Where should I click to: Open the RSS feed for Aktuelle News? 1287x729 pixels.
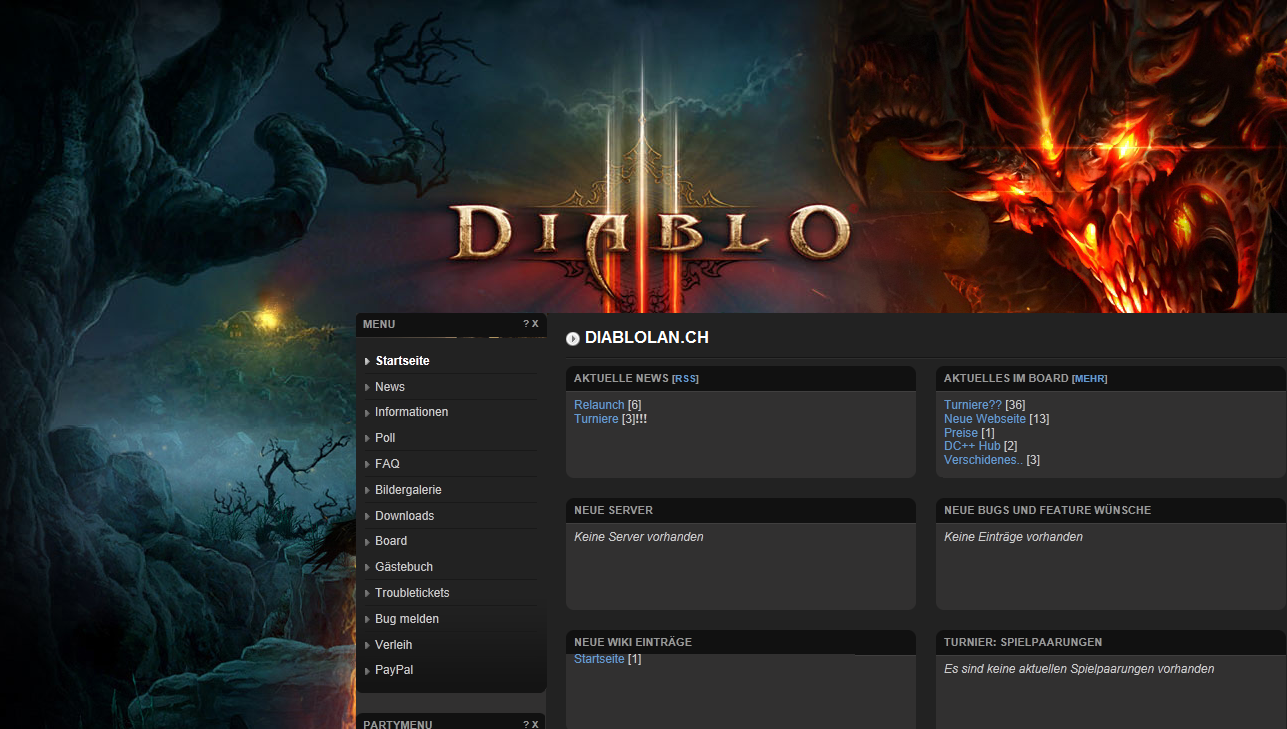pos(685,379)
